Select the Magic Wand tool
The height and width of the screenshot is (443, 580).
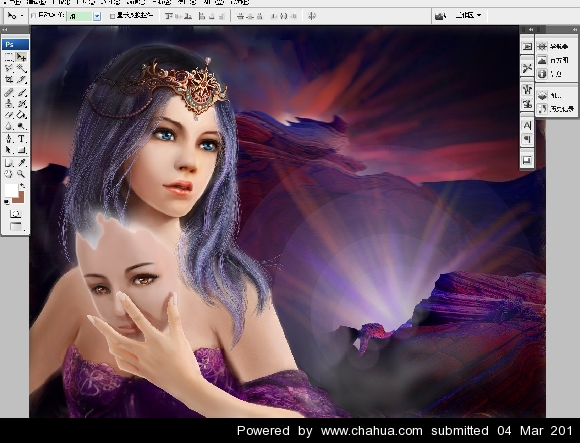click(21, 68)
